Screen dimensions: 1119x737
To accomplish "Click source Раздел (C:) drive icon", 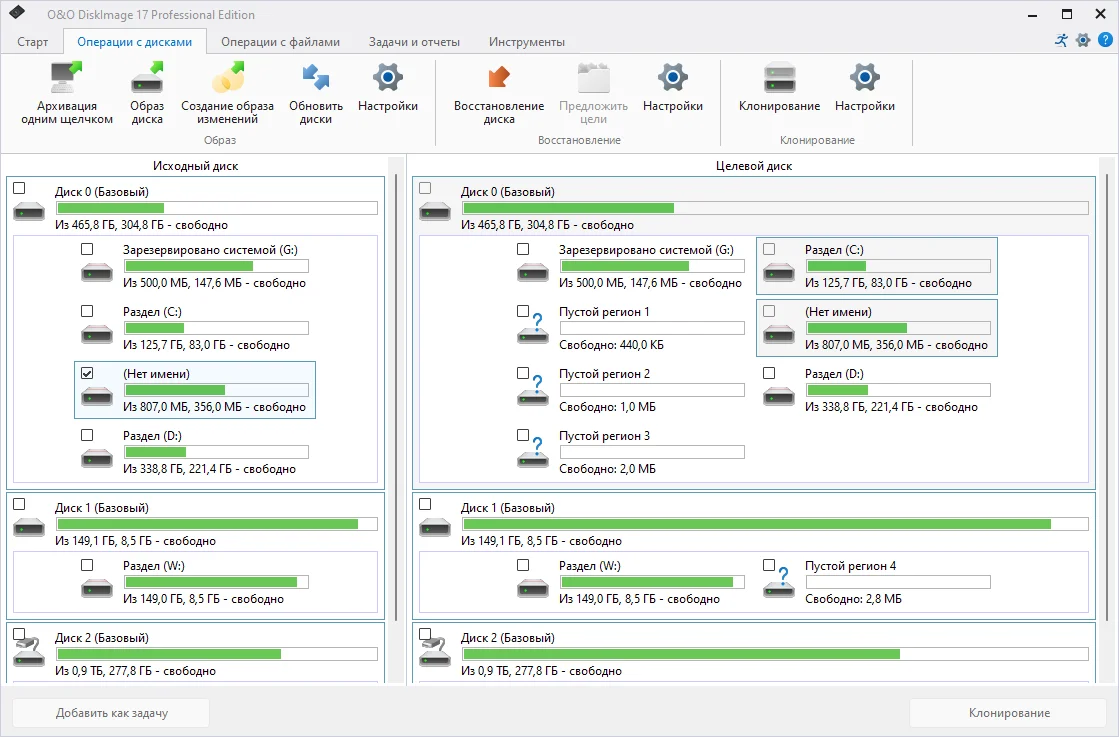I will tap(97, 335).
